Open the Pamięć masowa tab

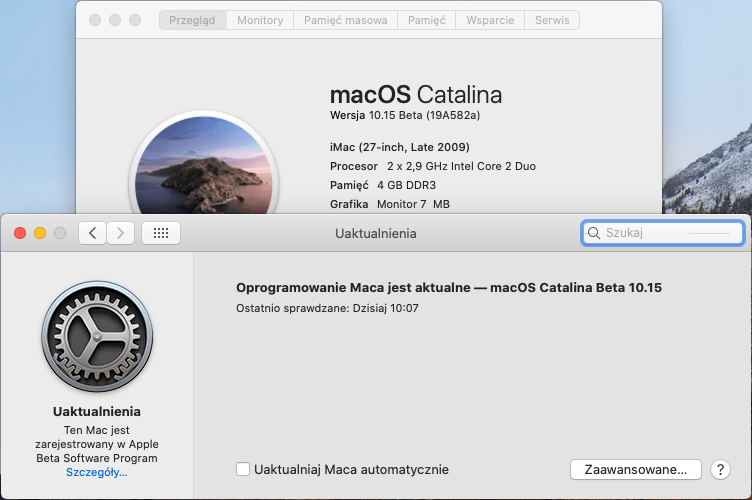345,20
